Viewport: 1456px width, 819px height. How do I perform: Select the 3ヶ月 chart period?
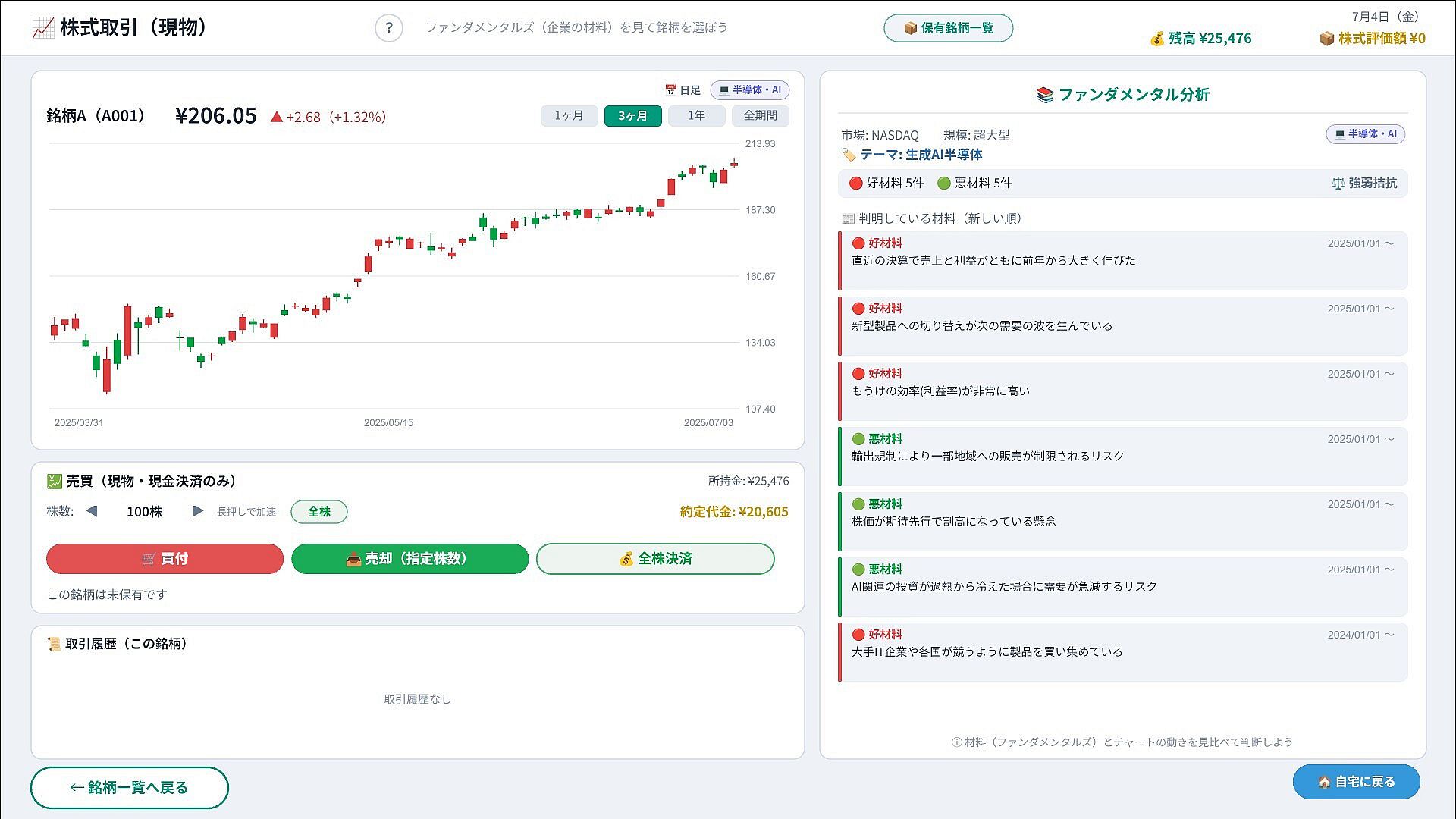coord(632,116)
